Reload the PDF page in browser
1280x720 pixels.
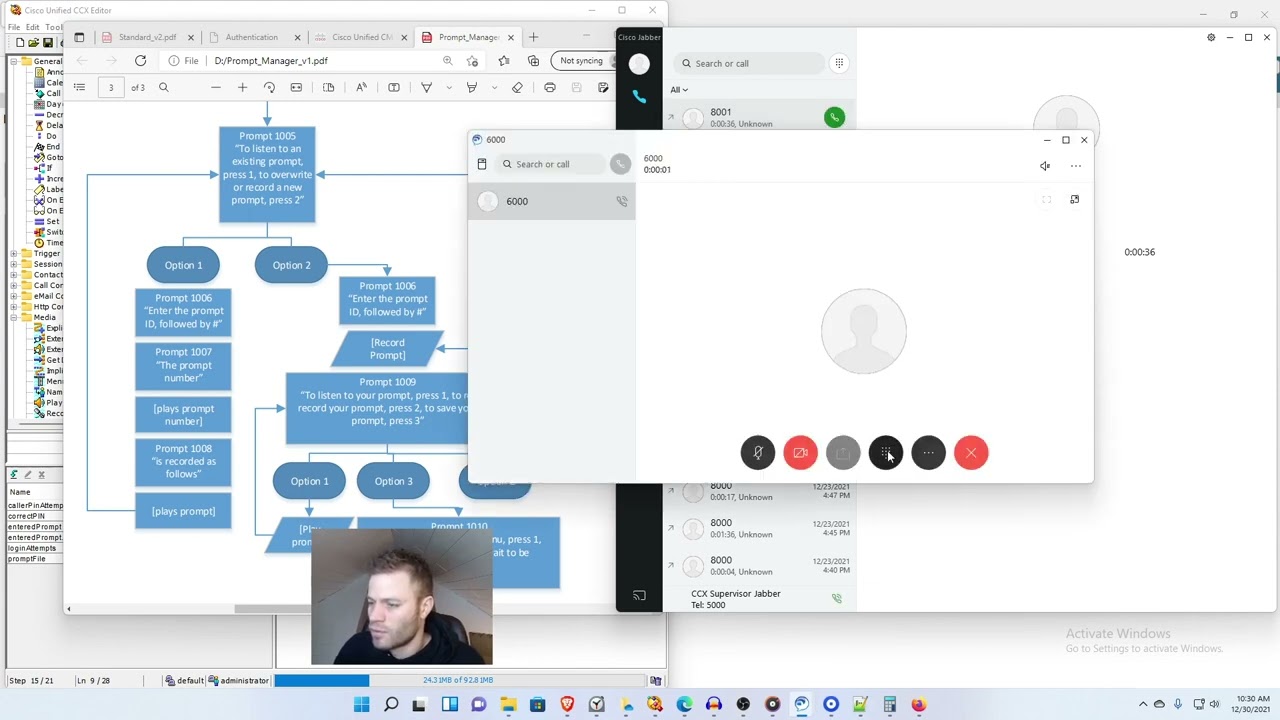pyautogui.click(x=140, y=61)
